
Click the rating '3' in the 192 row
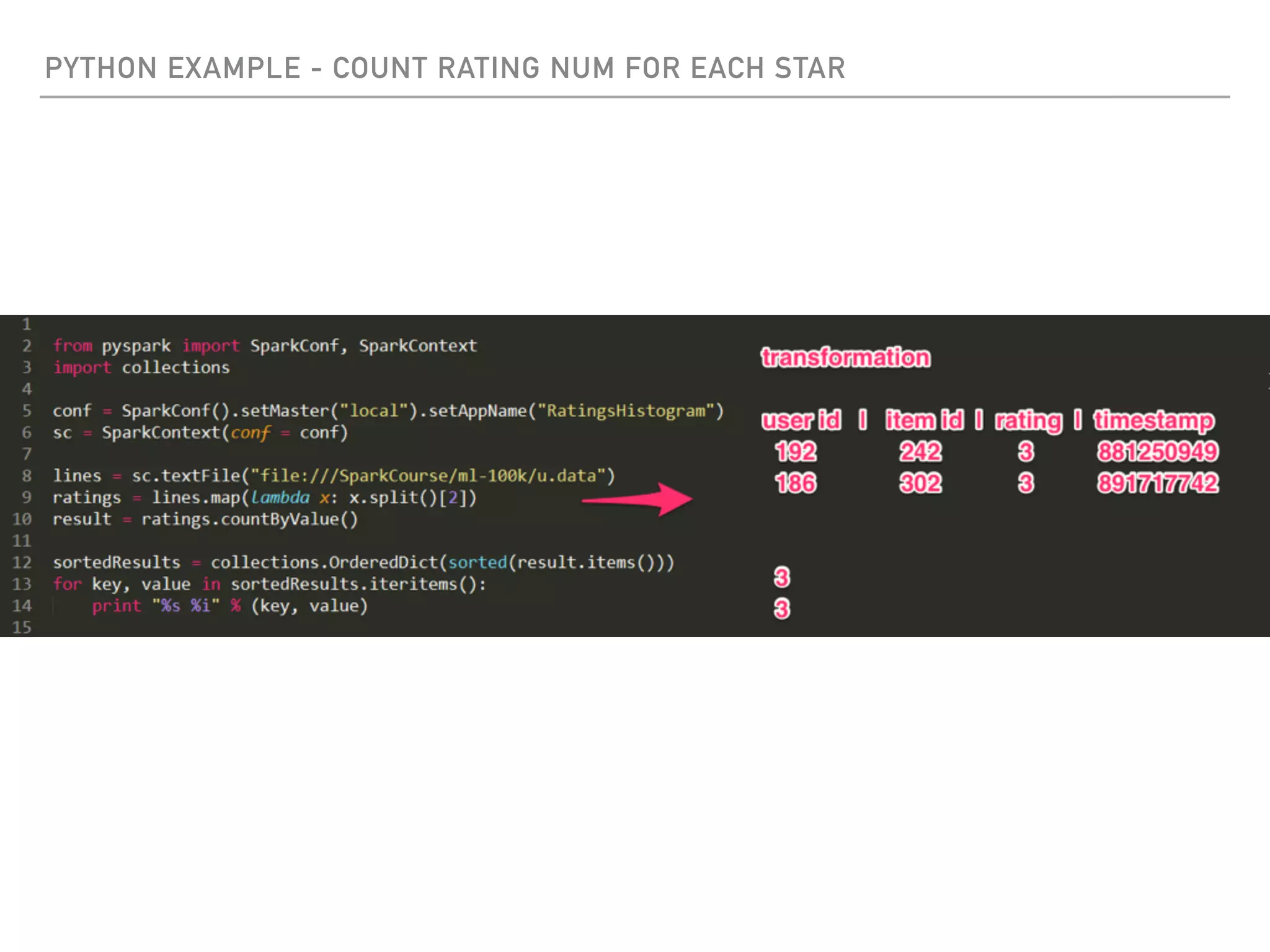pos(1026,452)
